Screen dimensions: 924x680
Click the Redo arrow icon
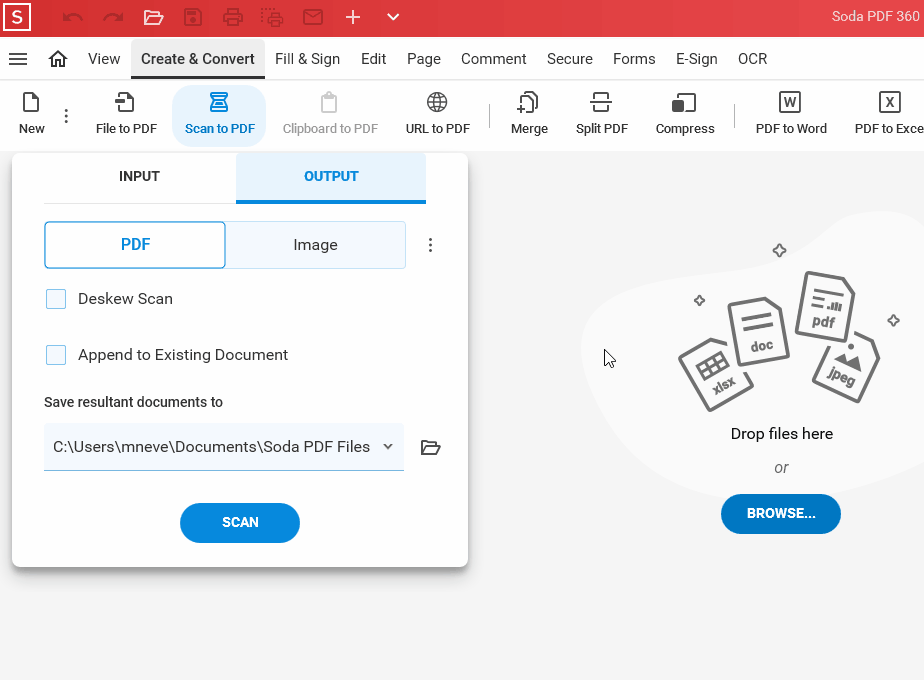[x=113, y=17]
